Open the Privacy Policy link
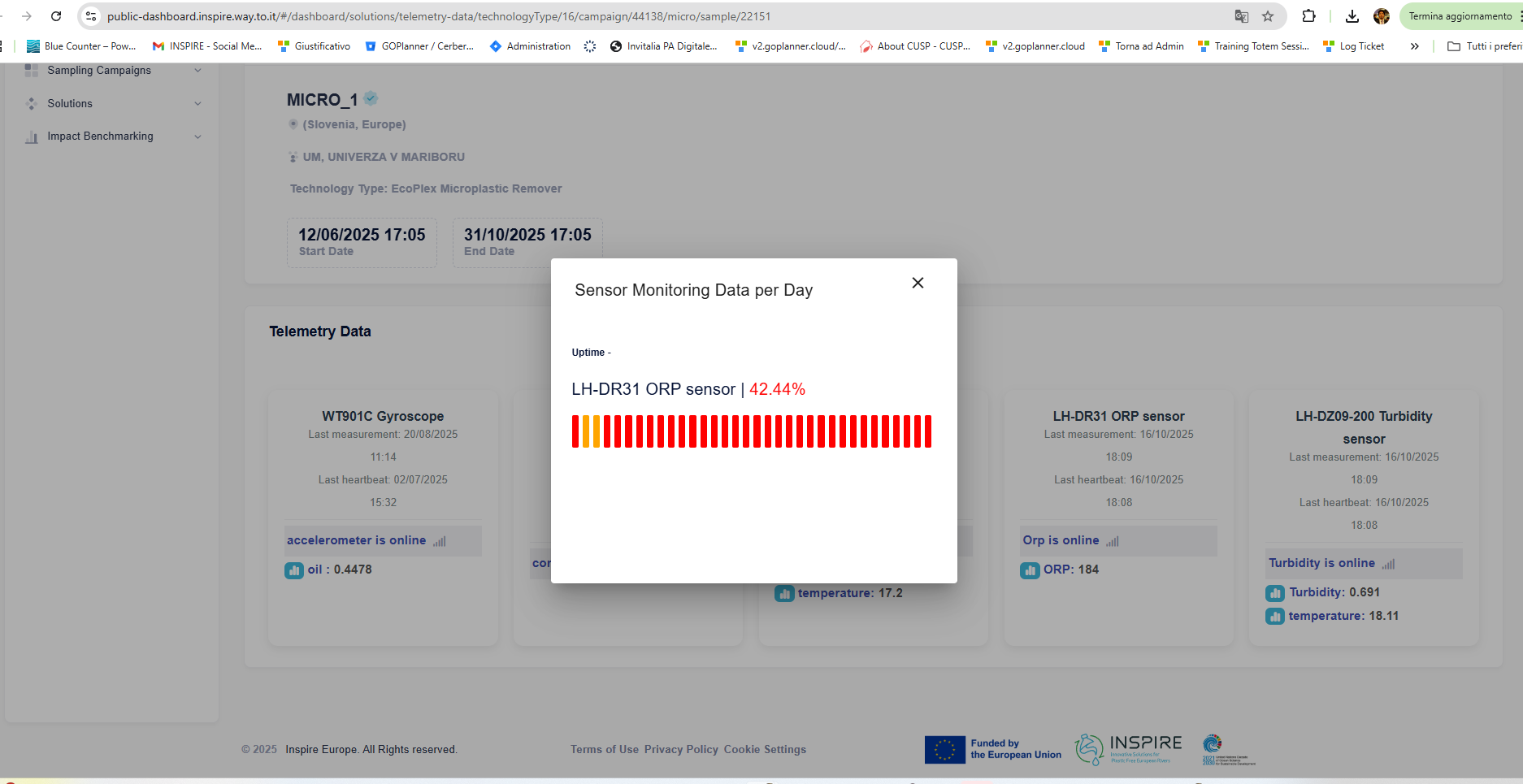 pos(681,750)
